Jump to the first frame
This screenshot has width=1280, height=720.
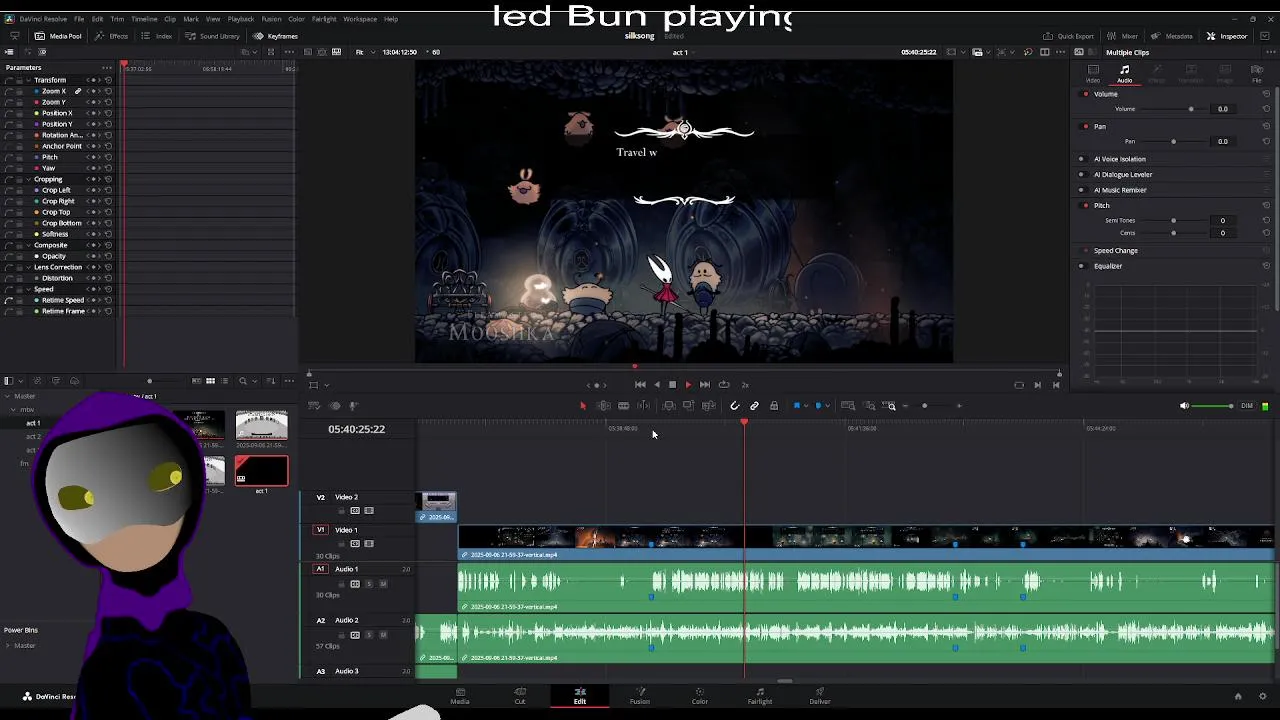click(640, 384)
